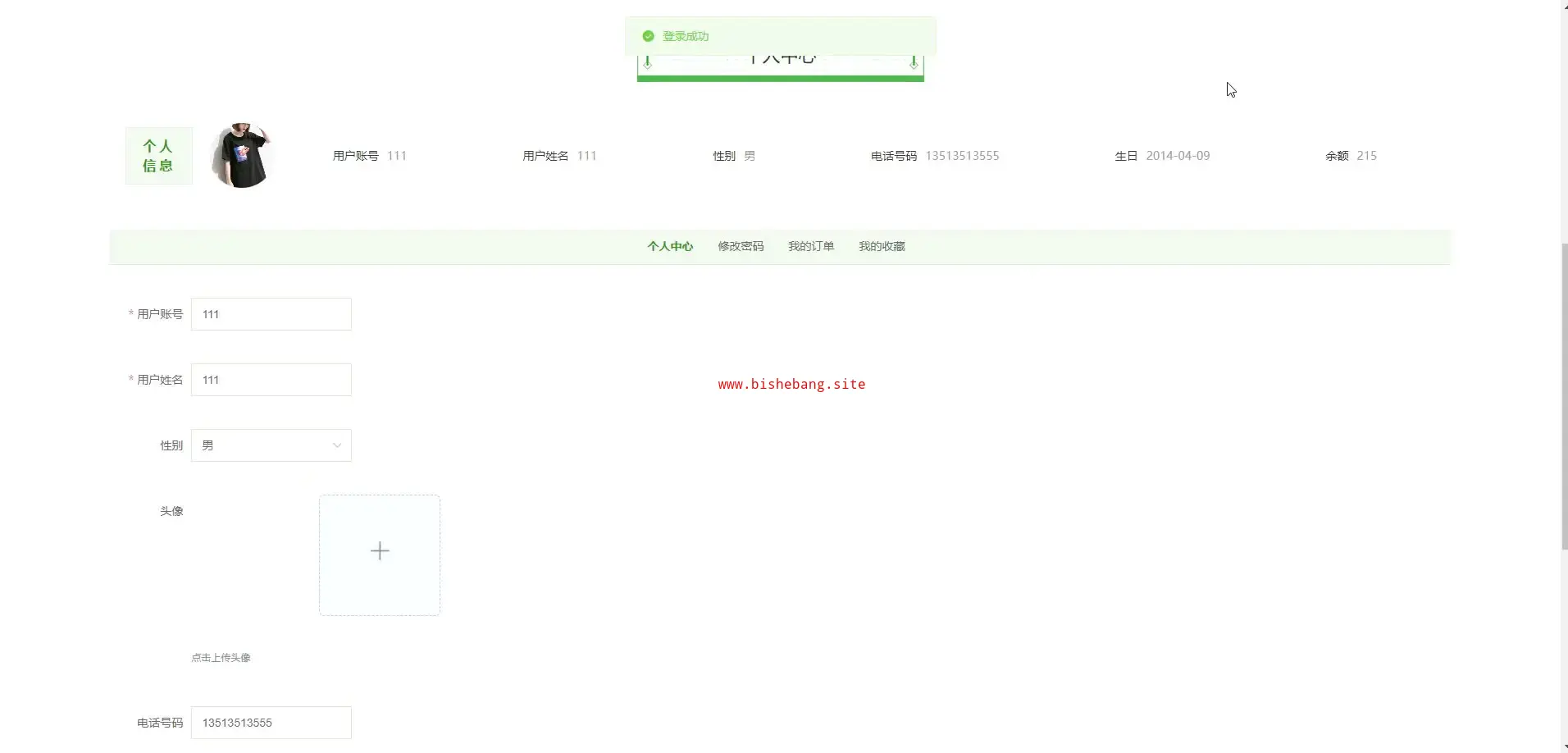The height and width of the screenshot is (753, 1568).
Task: Open the 性别 dropdown showing 男
Action: click(271, 445)
